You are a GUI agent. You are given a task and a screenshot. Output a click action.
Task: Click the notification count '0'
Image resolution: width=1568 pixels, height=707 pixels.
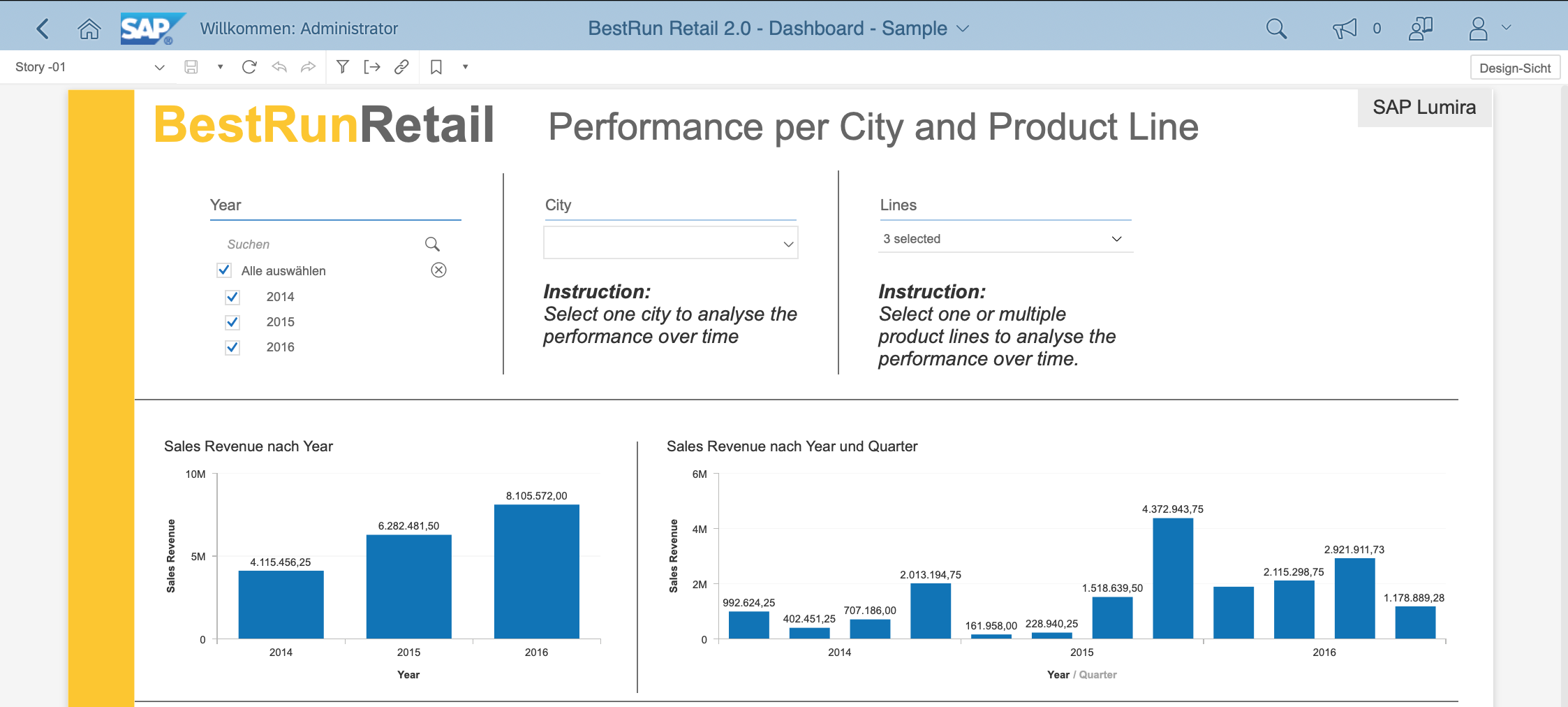[x=1377, y=29]
